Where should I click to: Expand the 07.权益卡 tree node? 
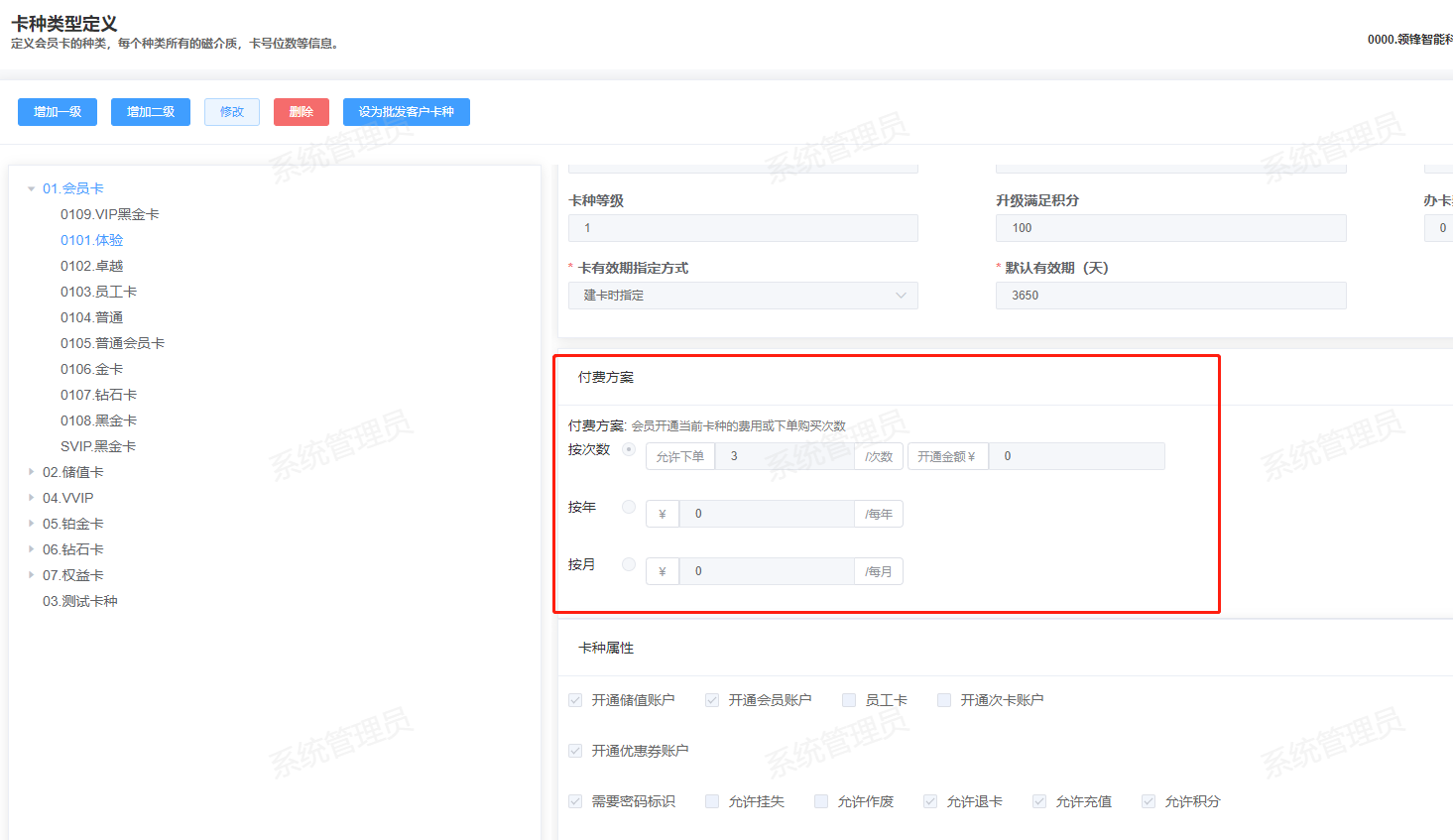(x=32, y=575)
